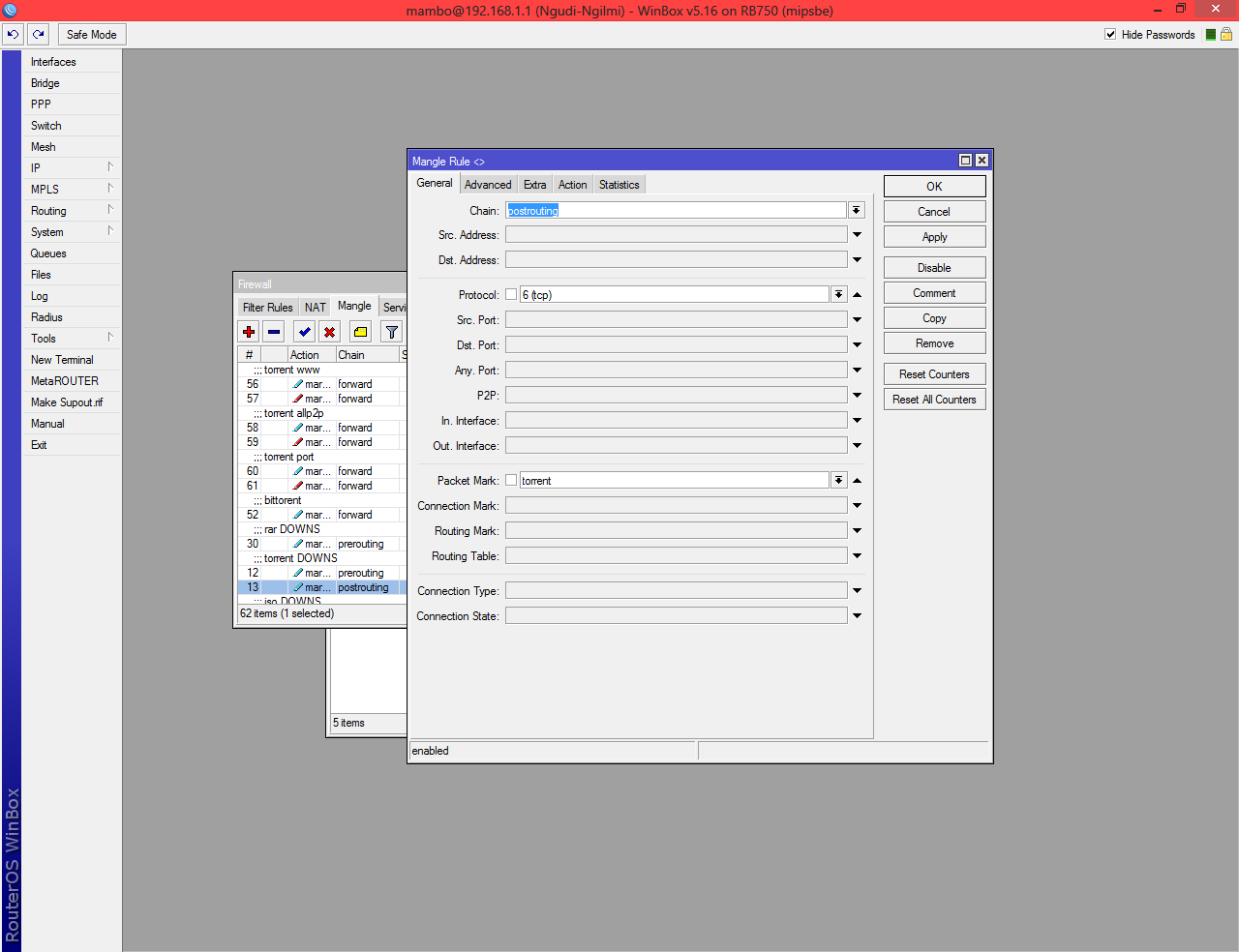Remove rule using blue minus icon
The image size is (1239, 952).
[x=274, y=332]
